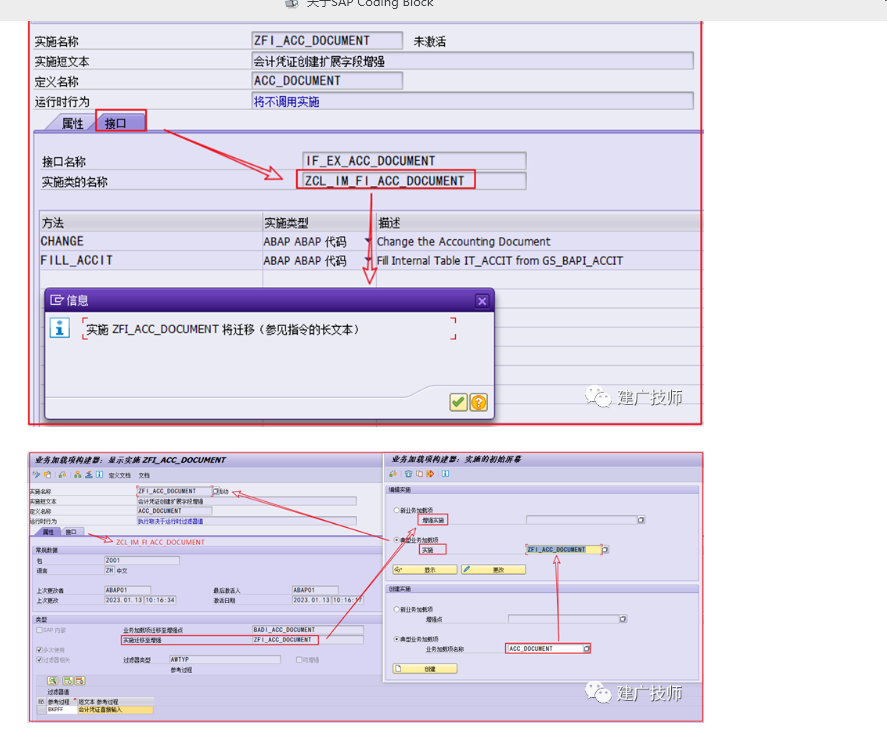
Task: Open value help for 业务加载项名称 ACC_DOCUMENT field
Action: [587, 649]
